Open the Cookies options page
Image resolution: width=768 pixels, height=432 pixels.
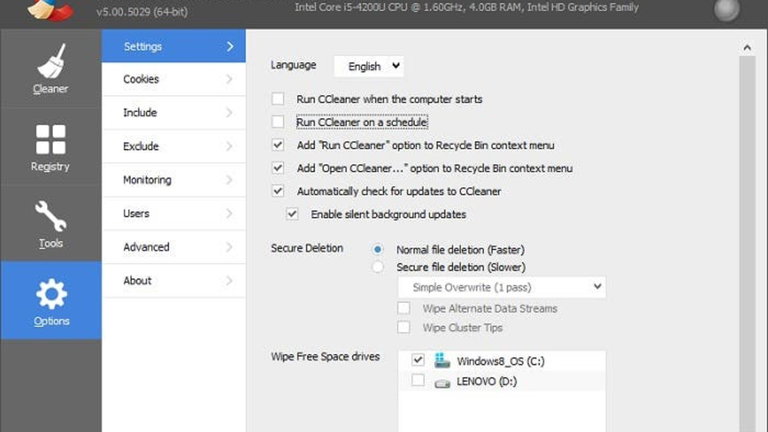pyautogui.click(x=173, y=79)
